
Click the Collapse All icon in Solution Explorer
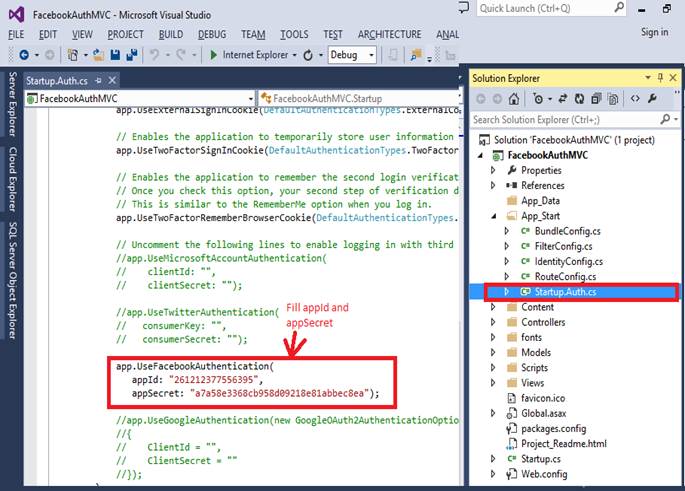click(596, 99)
